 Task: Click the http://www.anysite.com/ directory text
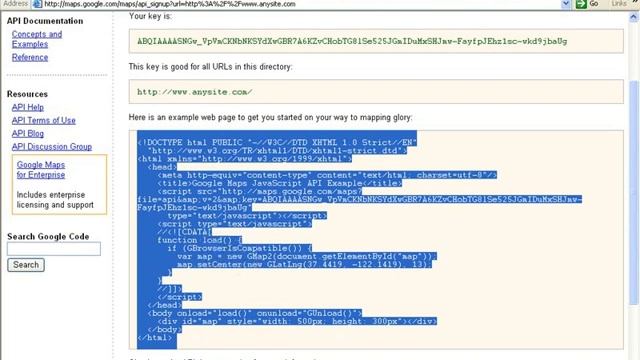195,92
